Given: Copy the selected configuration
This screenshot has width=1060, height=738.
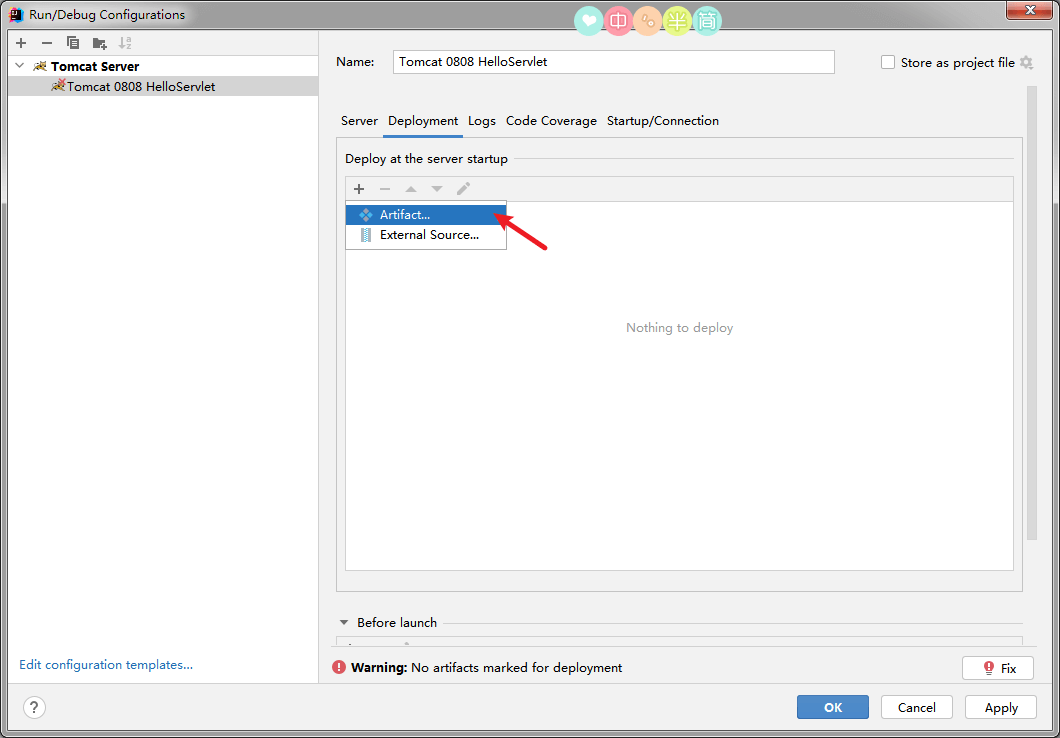Looking at the screenshot, I should pos(73,43).
